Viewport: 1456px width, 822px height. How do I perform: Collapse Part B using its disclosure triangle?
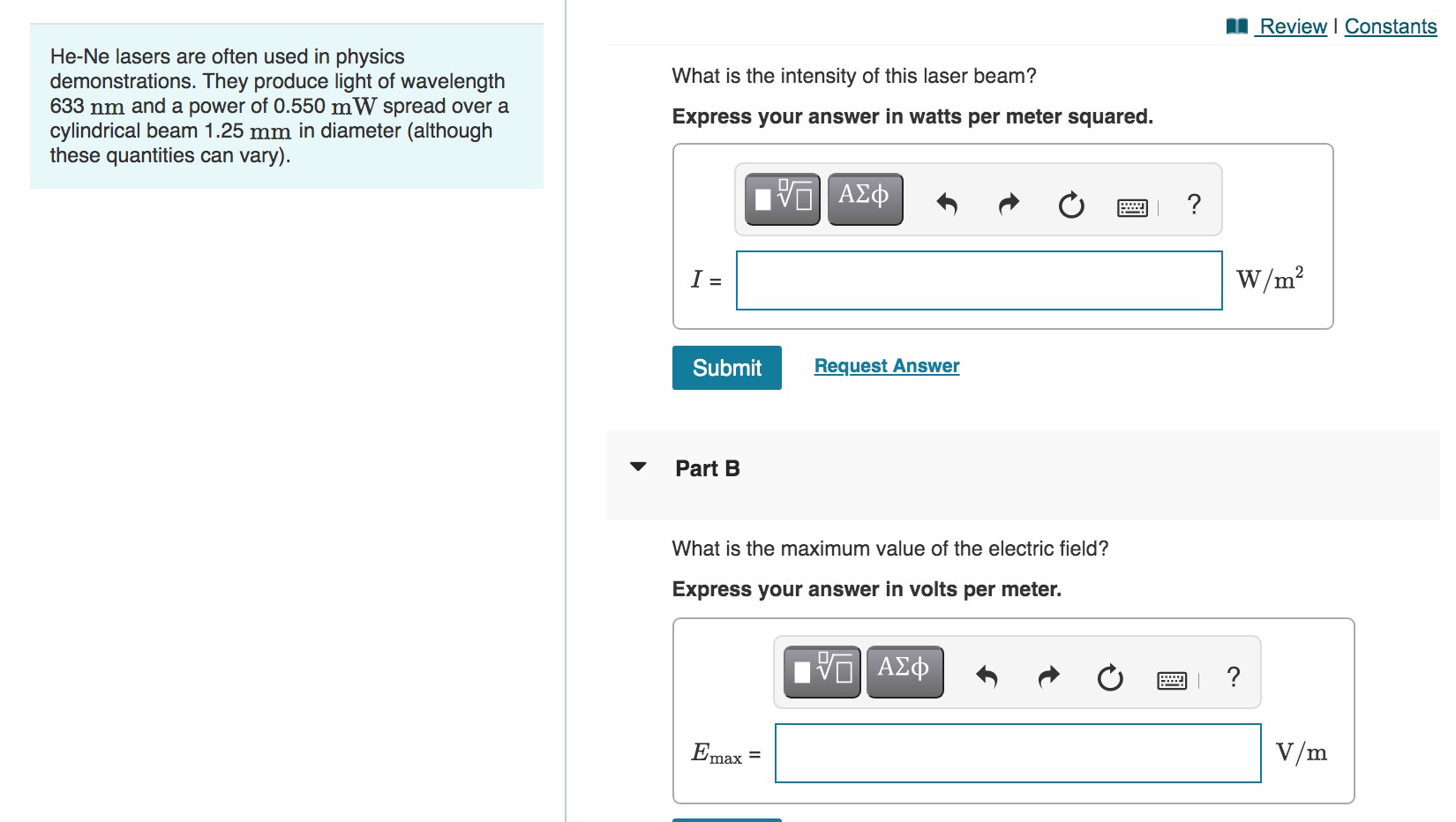coord(638,468)
